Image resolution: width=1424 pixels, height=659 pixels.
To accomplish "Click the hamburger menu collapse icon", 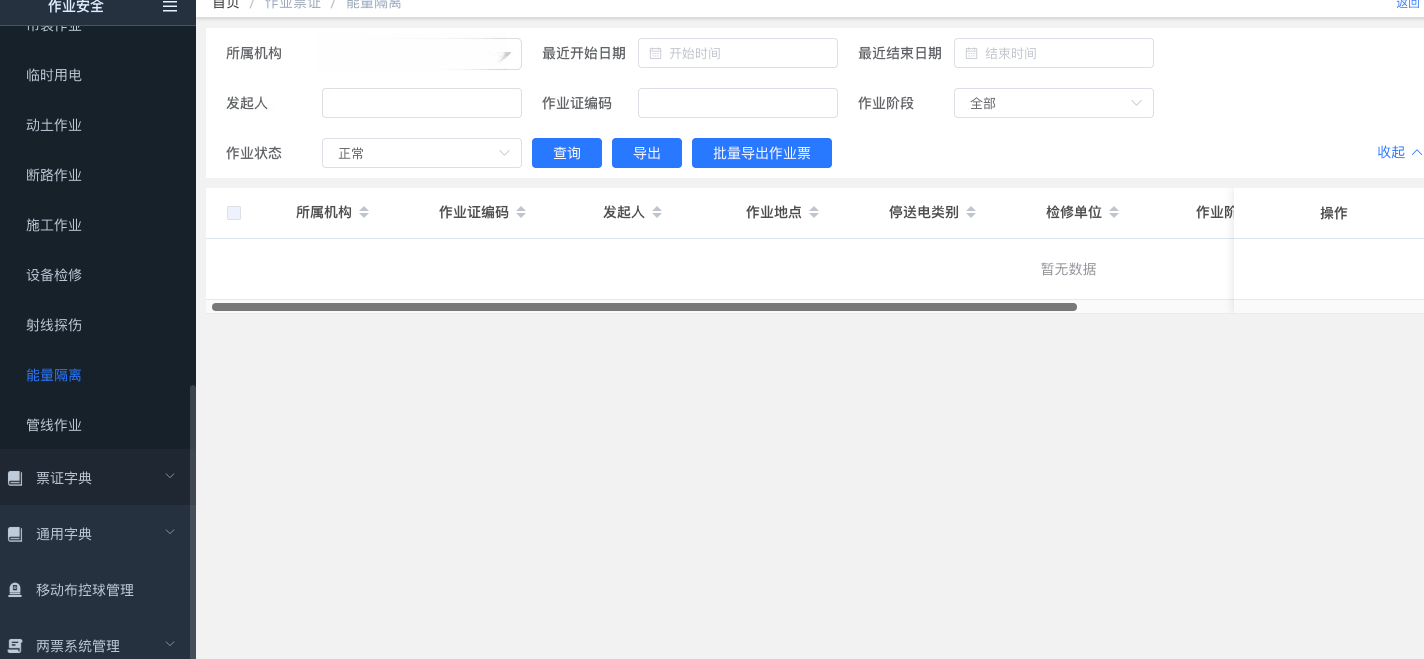I will (170, 6).
